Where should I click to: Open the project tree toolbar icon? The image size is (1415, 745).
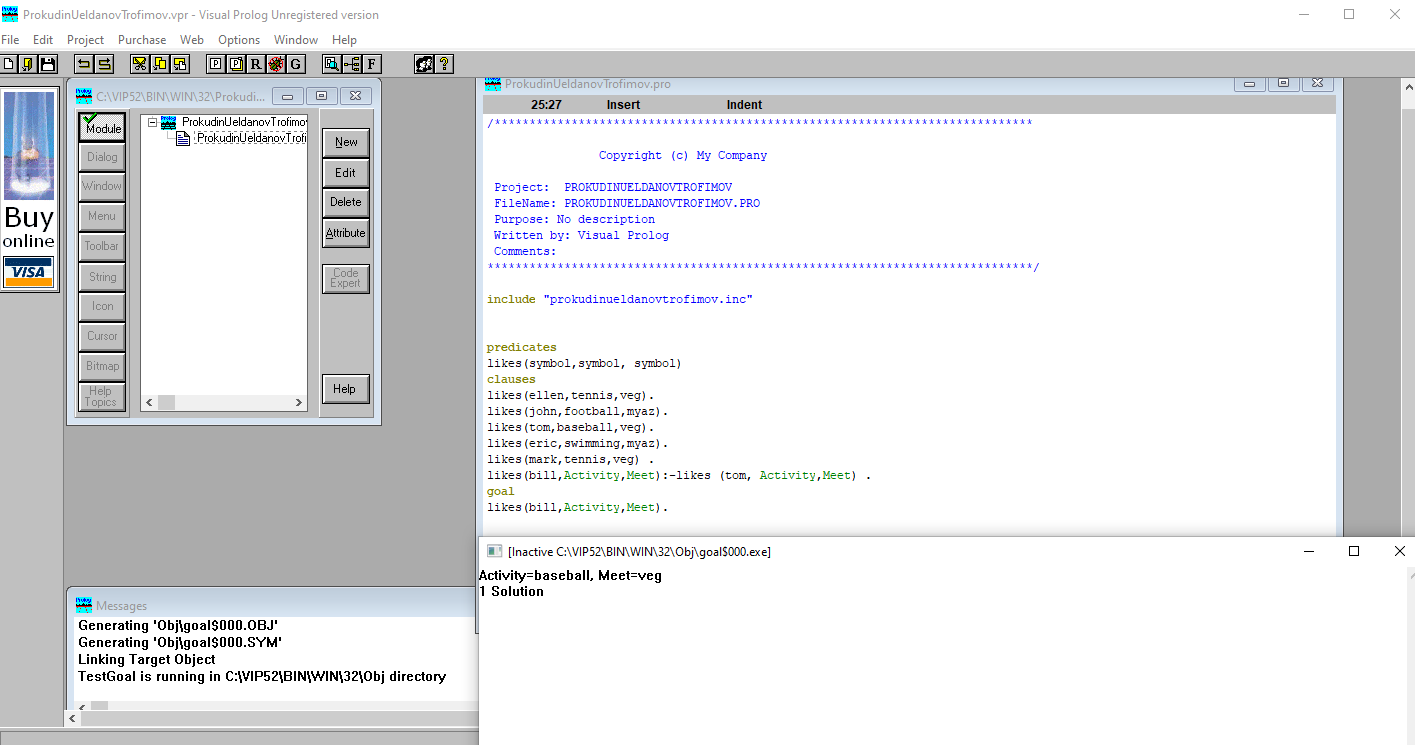[x=352, y=64]
